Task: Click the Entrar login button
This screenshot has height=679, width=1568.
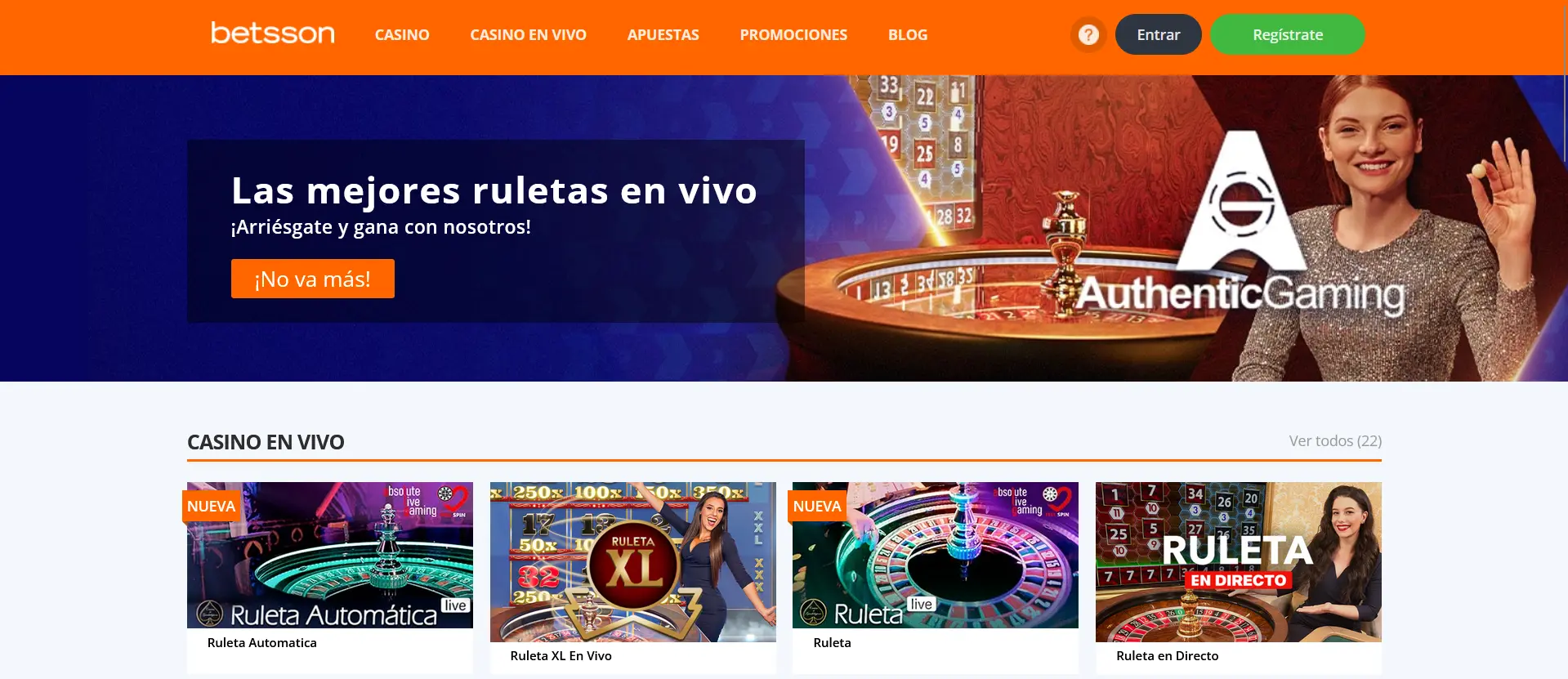Action: pos(1159,34)
